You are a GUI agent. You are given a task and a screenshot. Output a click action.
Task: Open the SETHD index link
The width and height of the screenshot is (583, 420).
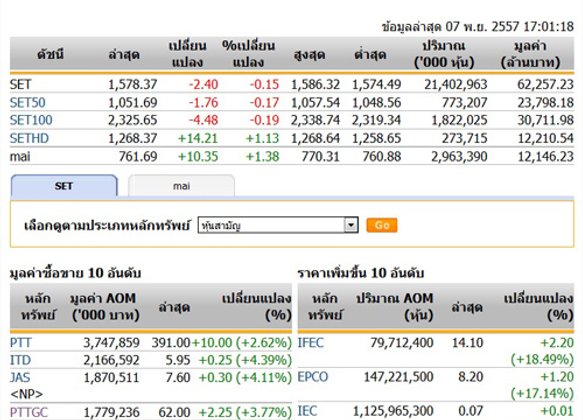pyautogui.click(x=29, y=138)
